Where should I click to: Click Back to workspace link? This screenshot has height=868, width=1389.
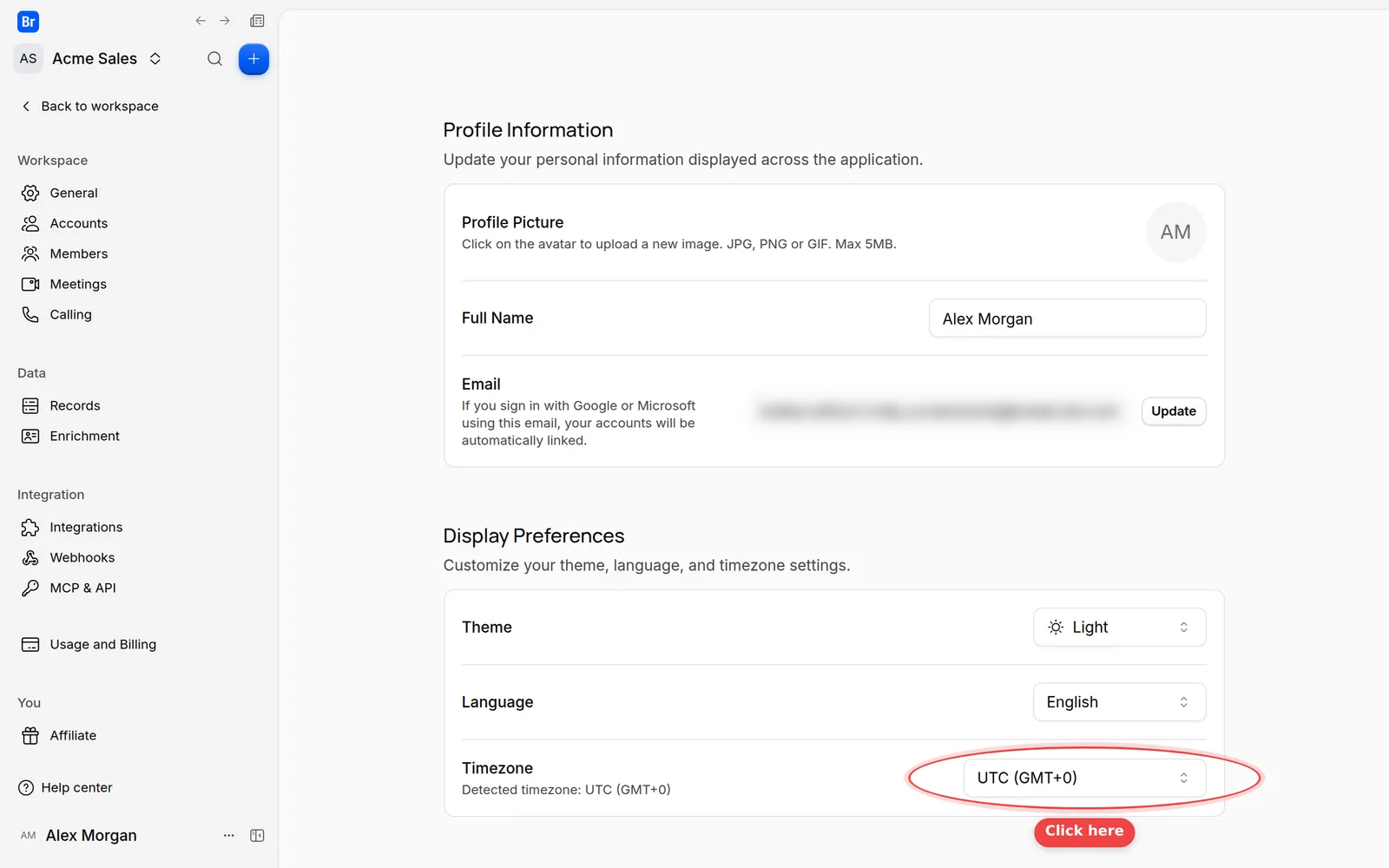click(x=89, y=107)
